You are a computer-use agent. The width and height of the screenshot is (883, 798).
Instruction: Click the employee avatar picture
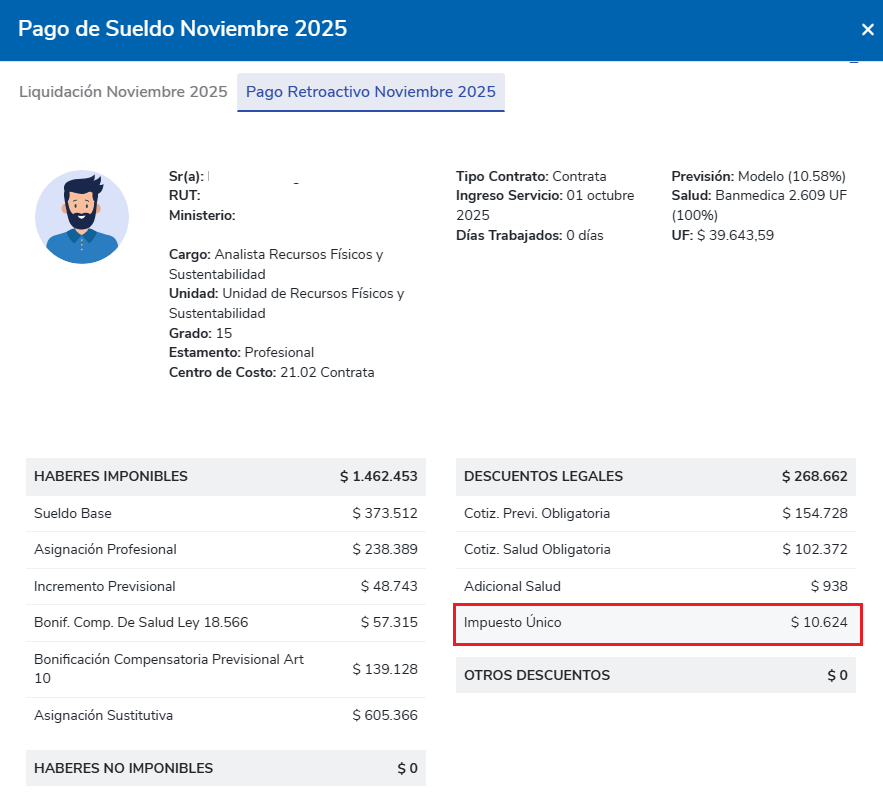point(82,216)
